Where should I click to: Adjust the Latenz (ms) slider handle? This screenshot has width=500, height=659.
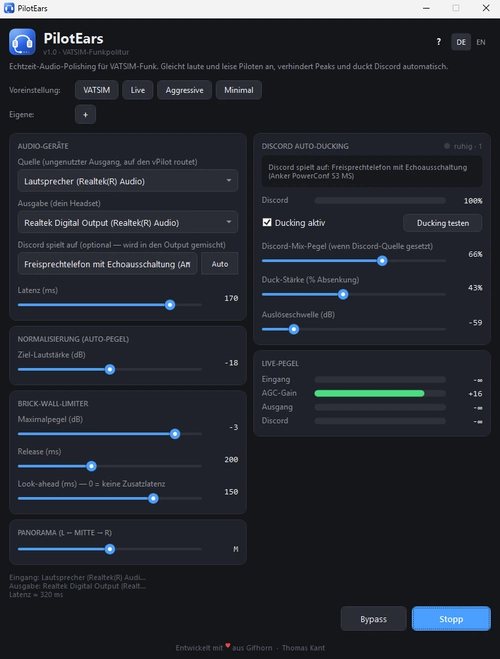coord(170,305)
